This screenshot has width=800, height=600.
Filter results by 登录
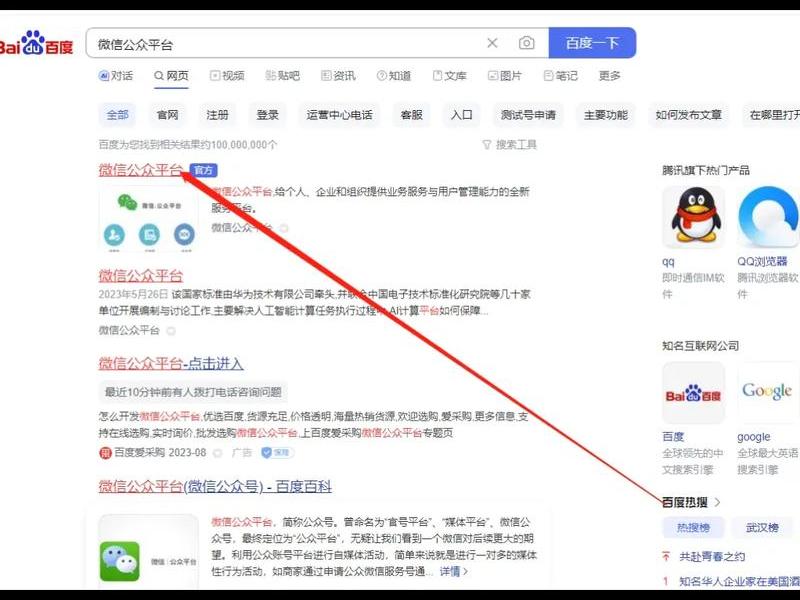pos(267,115)
